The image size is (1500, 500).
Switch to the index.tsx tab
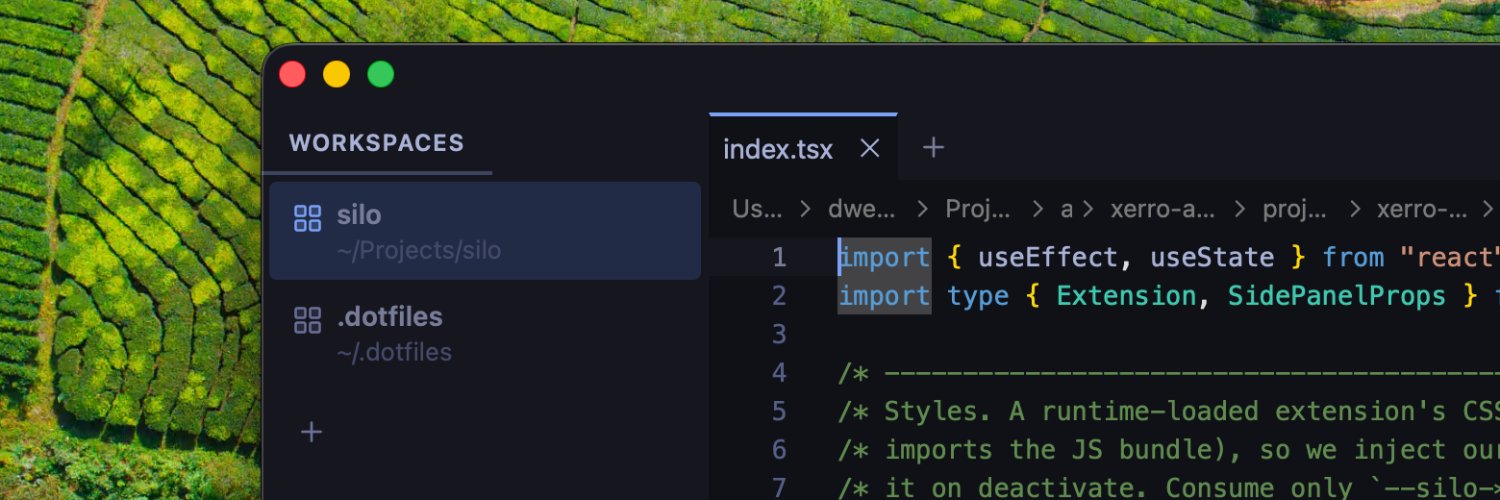[803, 147]
